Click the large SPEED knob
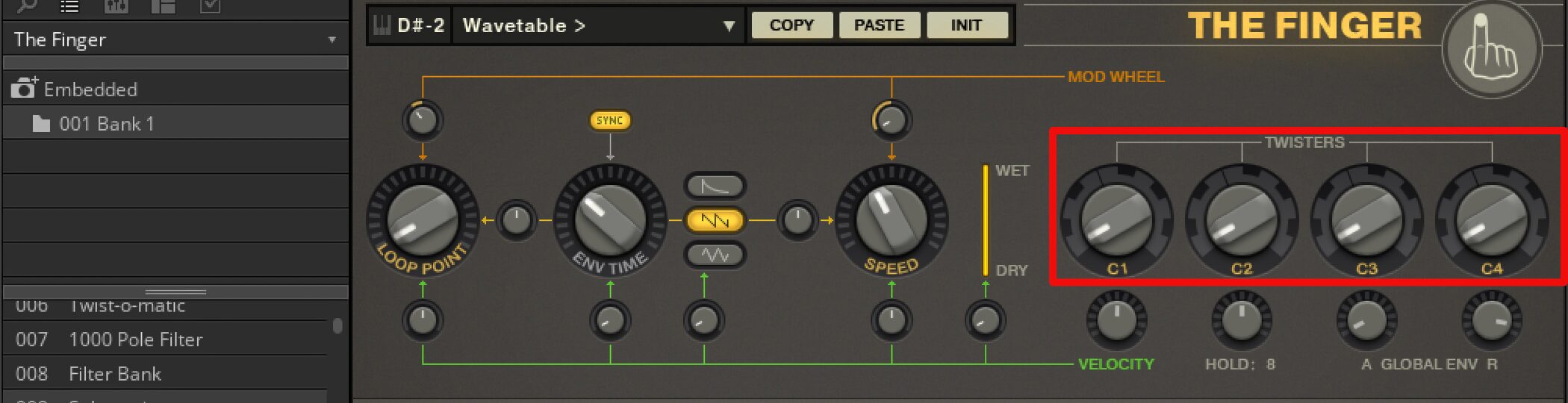 [892, 220]
